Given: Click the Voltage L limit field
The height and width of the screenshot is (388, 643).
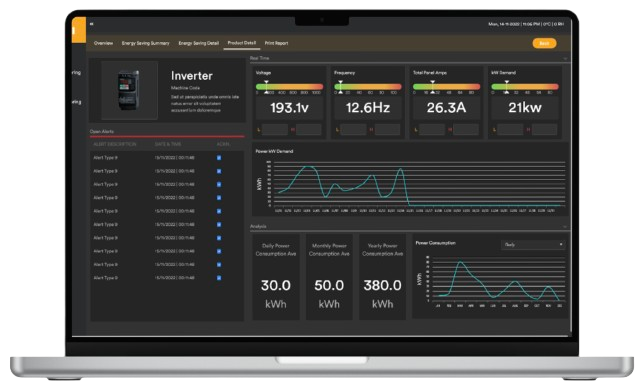Looking at the screenshot, I should pos(275,130).
